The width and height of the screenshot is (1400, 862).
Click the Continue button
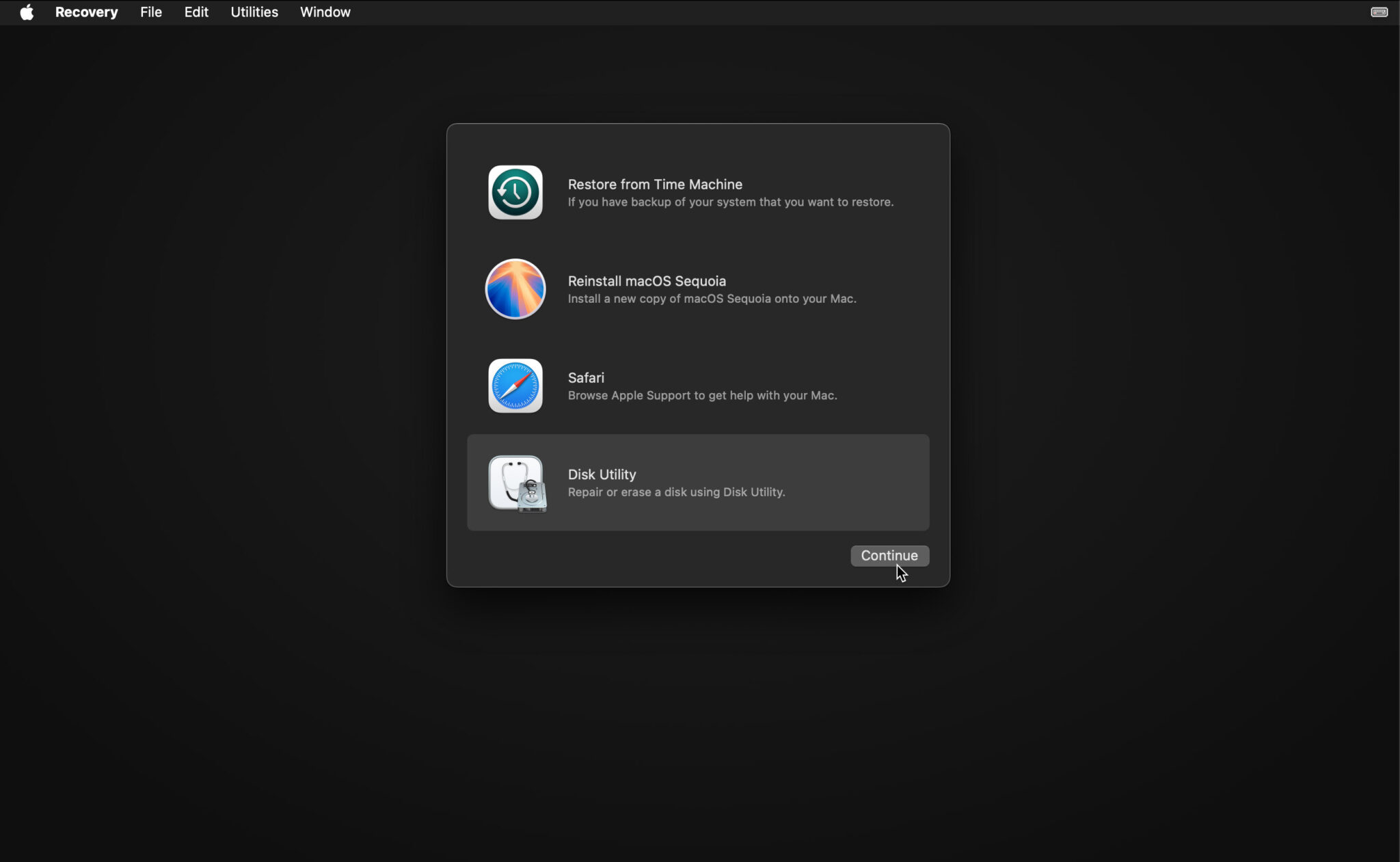[889, 555]
